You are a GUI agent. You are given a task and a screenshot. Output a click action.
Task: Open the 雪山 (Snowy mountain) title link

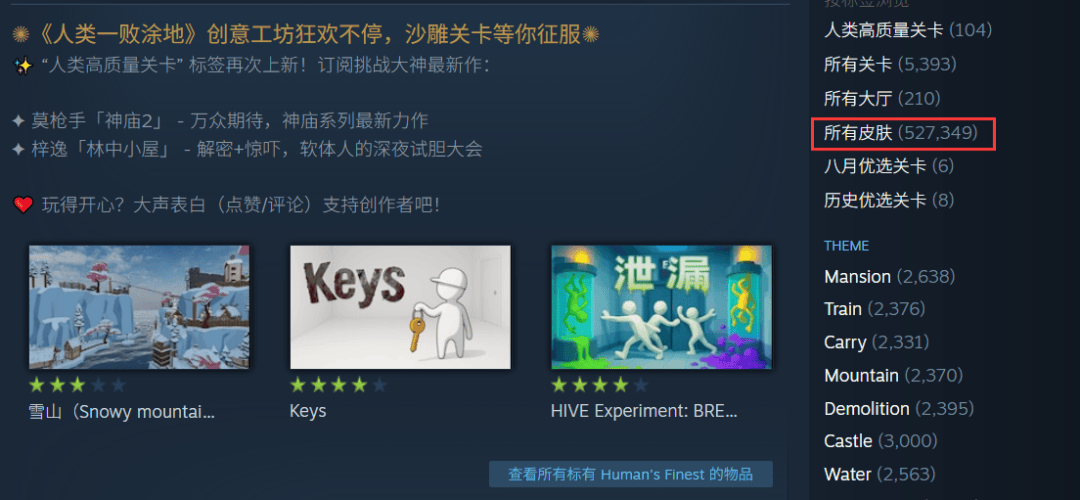122,412
